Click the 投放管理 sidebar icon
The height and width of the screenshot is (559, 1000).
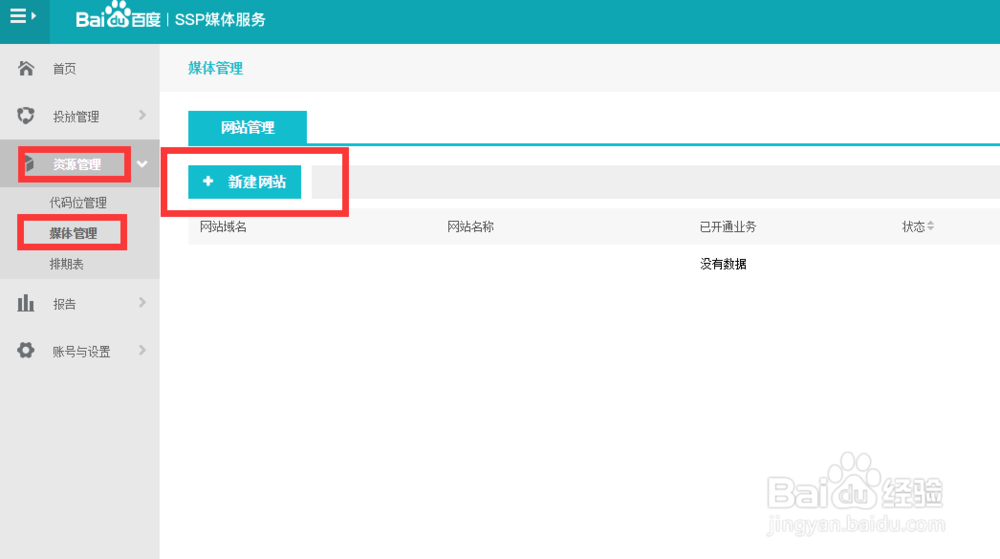point(26,115)
